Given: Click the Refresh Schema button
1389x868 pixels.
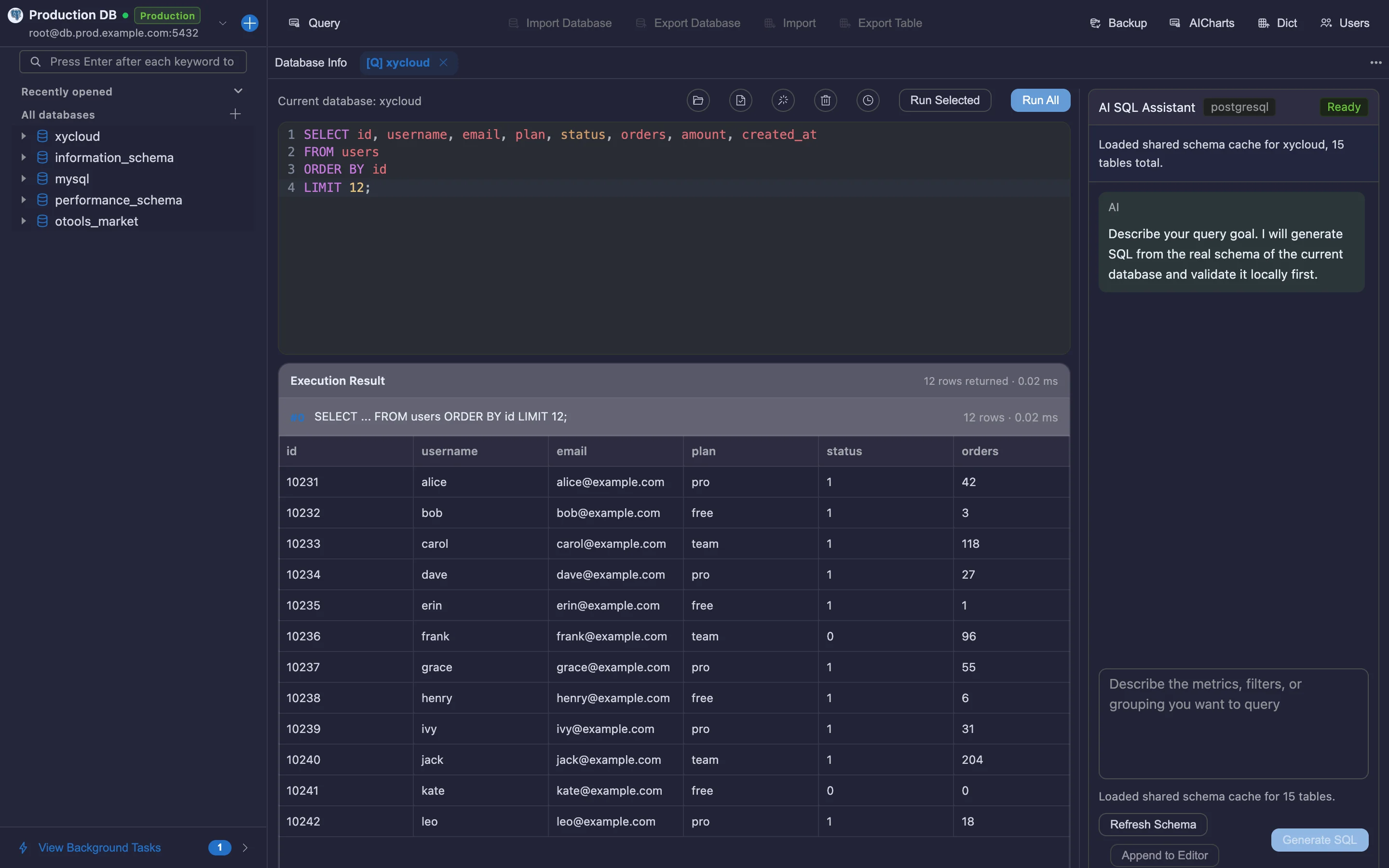Looking at the screenshot, I should 1153,825.
